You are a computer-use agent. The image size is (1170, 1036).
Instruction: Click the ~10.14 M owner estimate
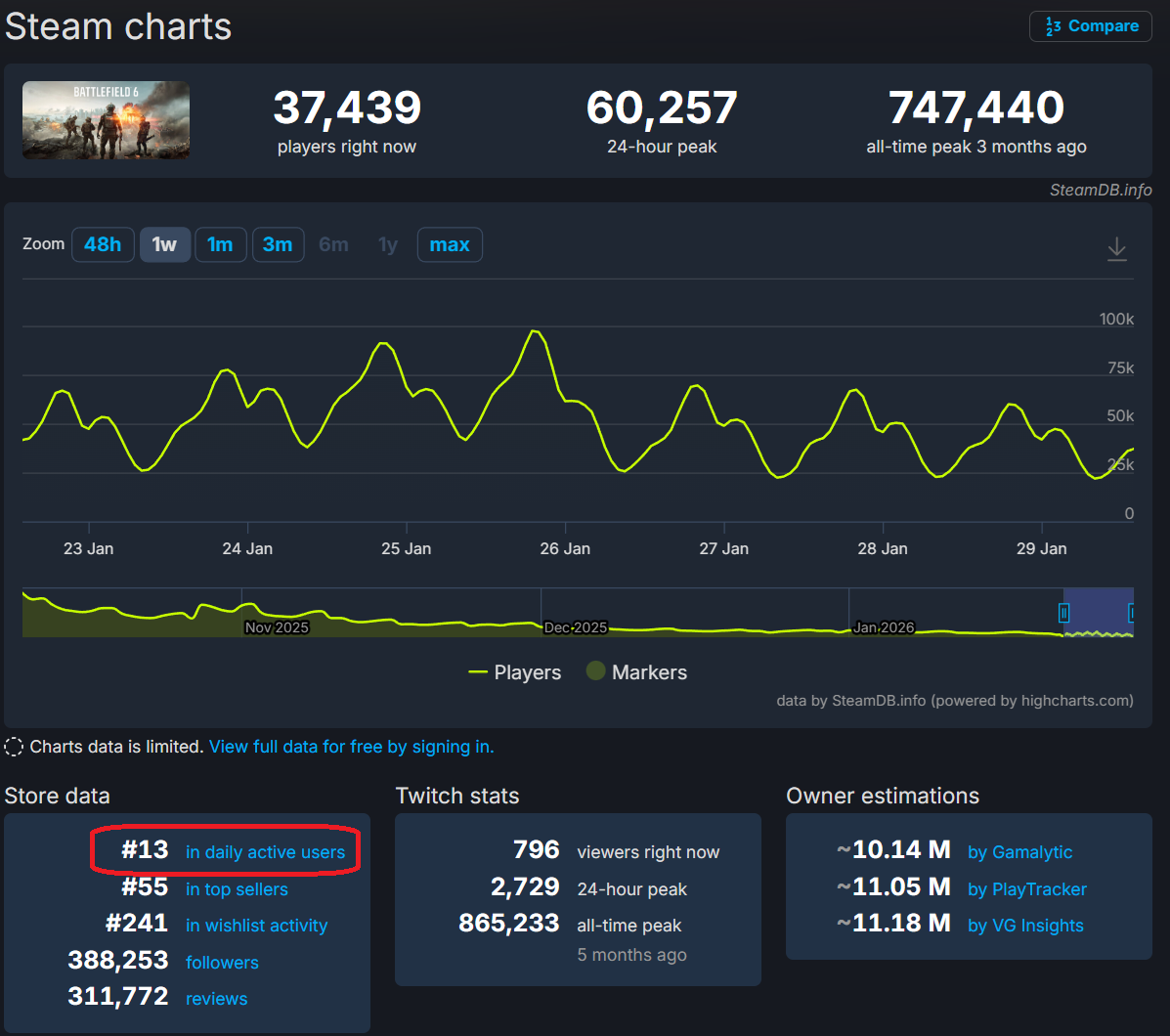click(x=893, y=849)
